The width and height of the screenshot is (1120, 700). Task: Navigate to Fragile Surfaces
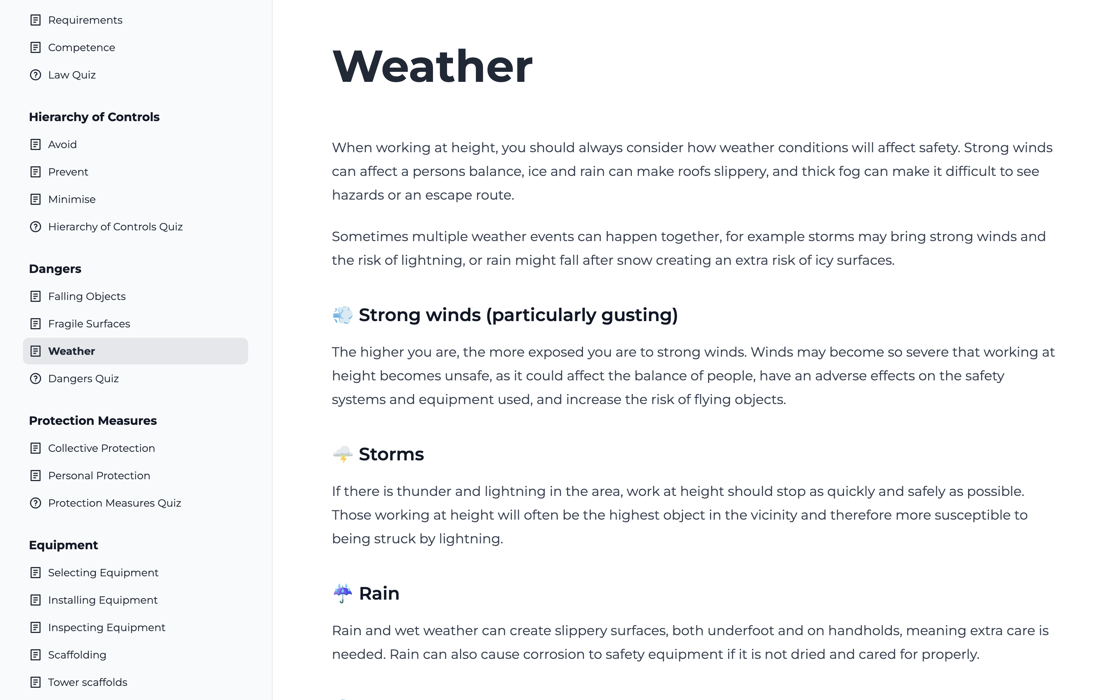tap(89, 324)
